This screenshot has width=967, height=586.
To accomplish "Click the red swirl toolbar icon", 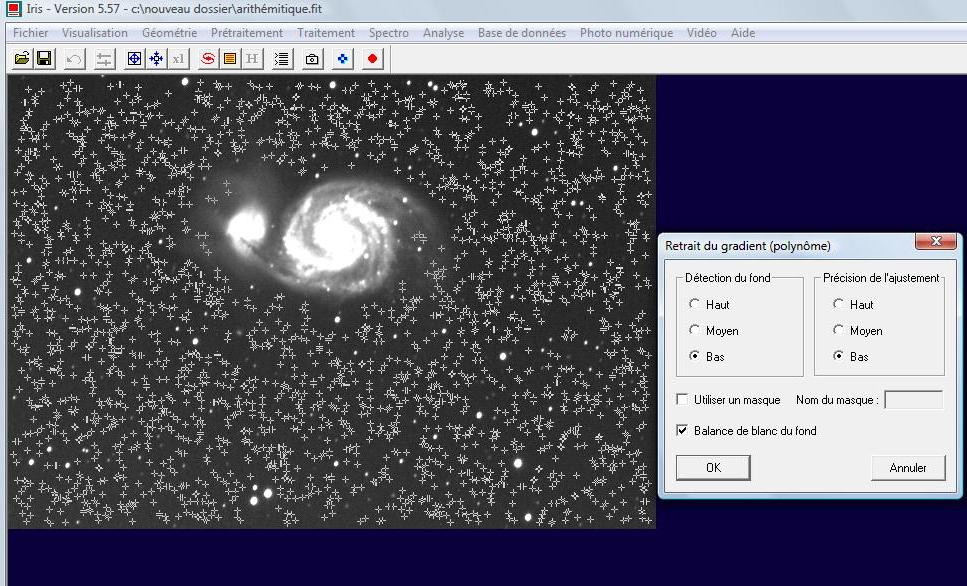I will tap(208, 59).
